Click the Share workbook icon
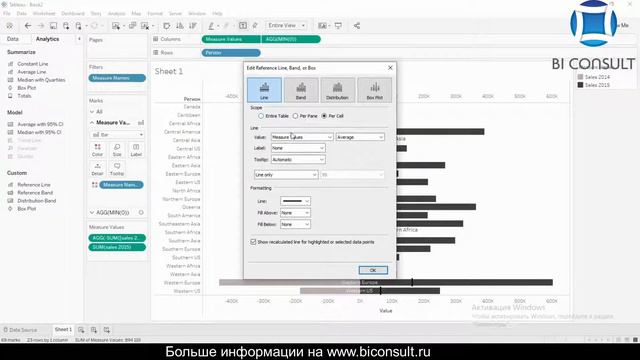640x360 pixels. click(357, 26)
